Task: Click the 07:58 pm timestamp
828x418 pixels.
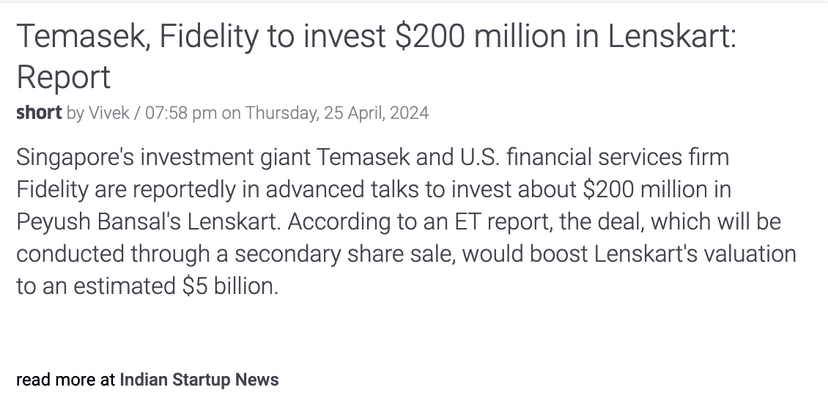Action: (181, 112)
